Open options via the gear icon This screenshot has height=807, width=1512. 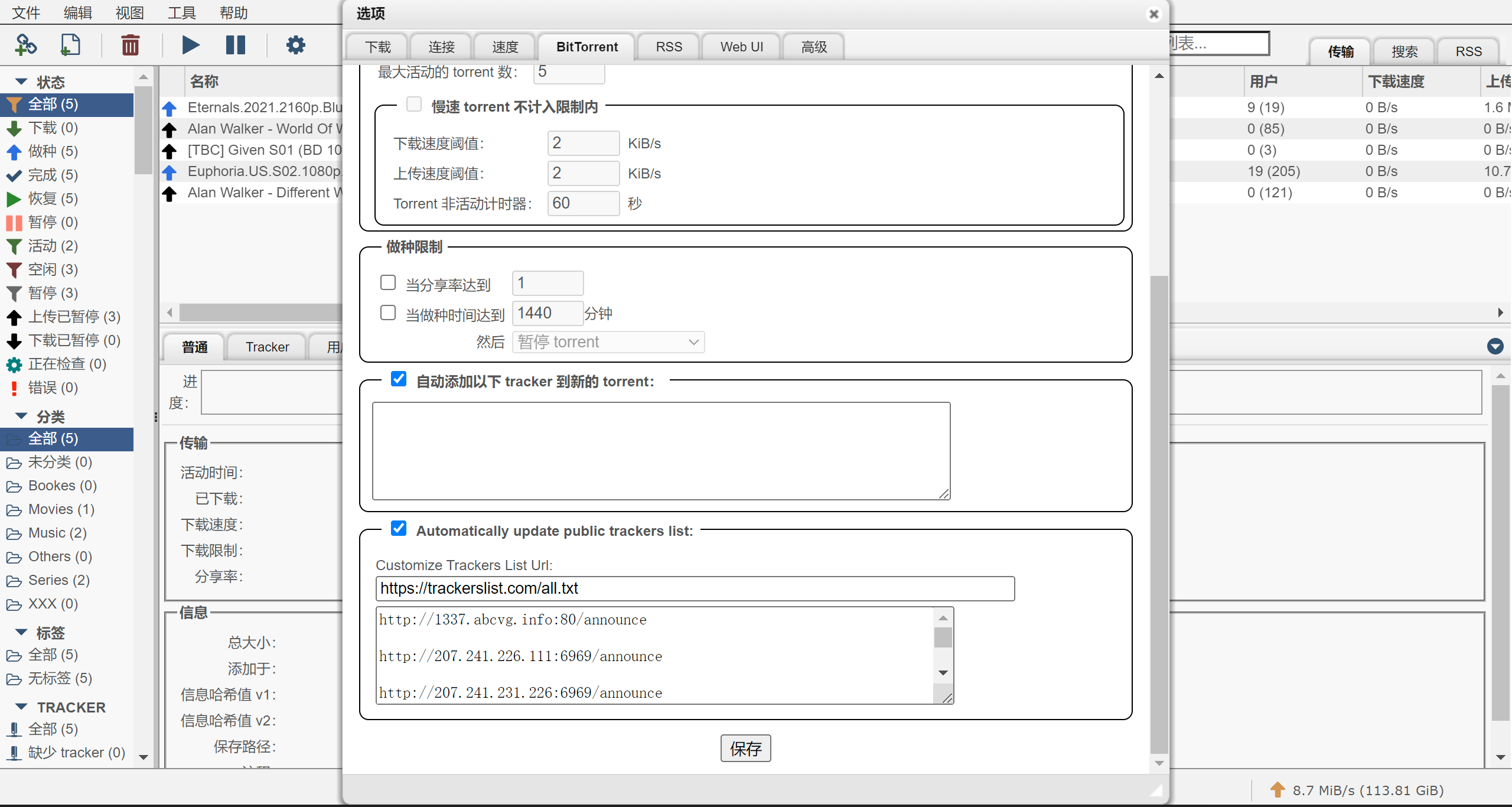tap(295, 45)
